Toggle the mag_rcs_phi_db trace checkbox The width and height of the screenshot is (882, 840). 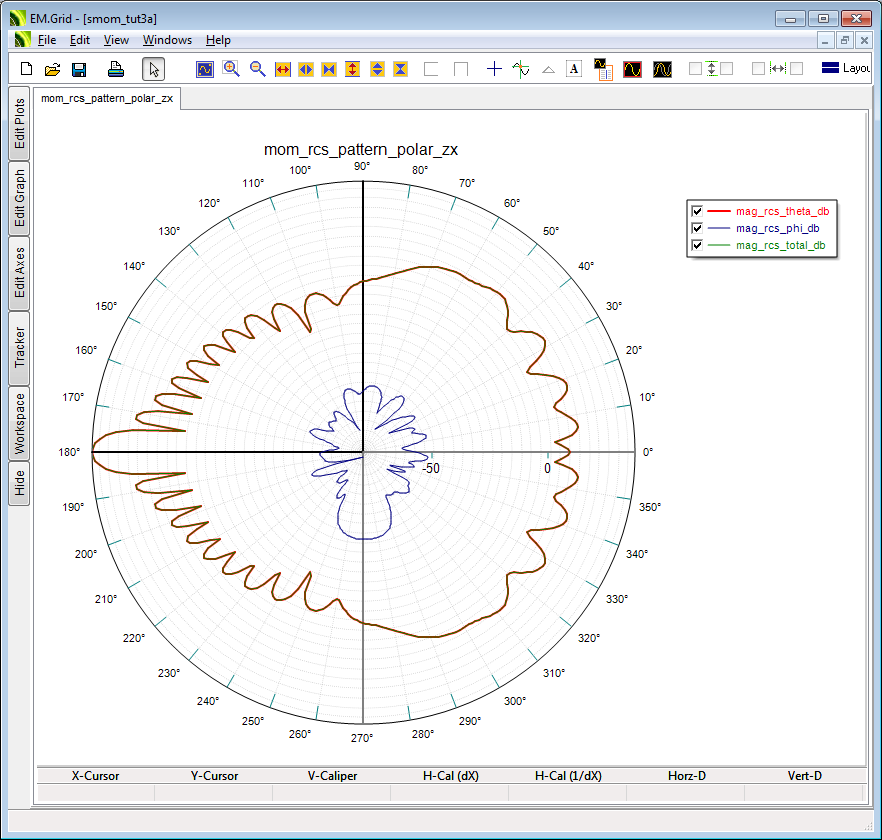[x=697, y=228]
